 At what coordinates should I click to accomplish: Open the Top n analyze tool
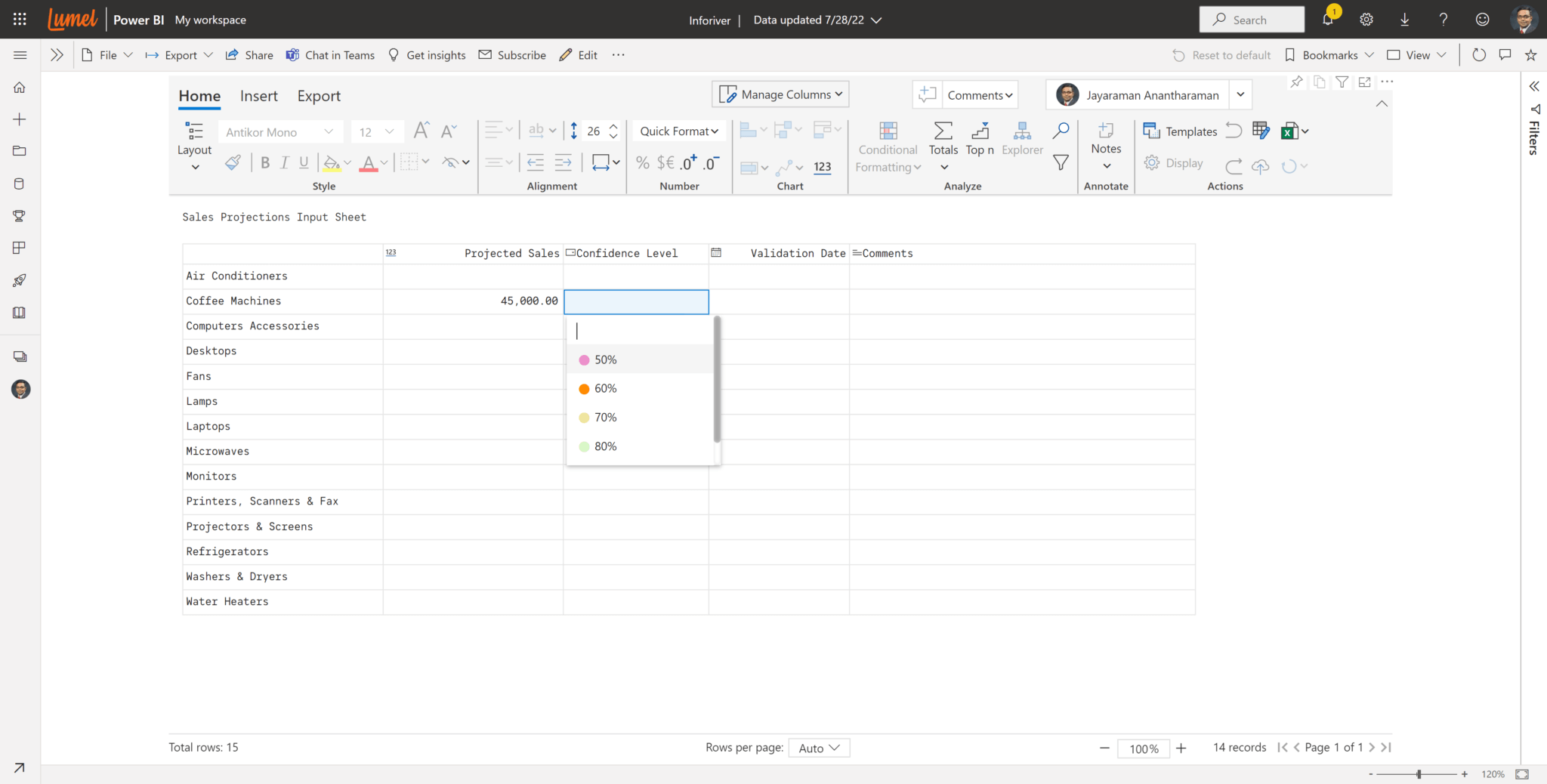coord(979,140)
